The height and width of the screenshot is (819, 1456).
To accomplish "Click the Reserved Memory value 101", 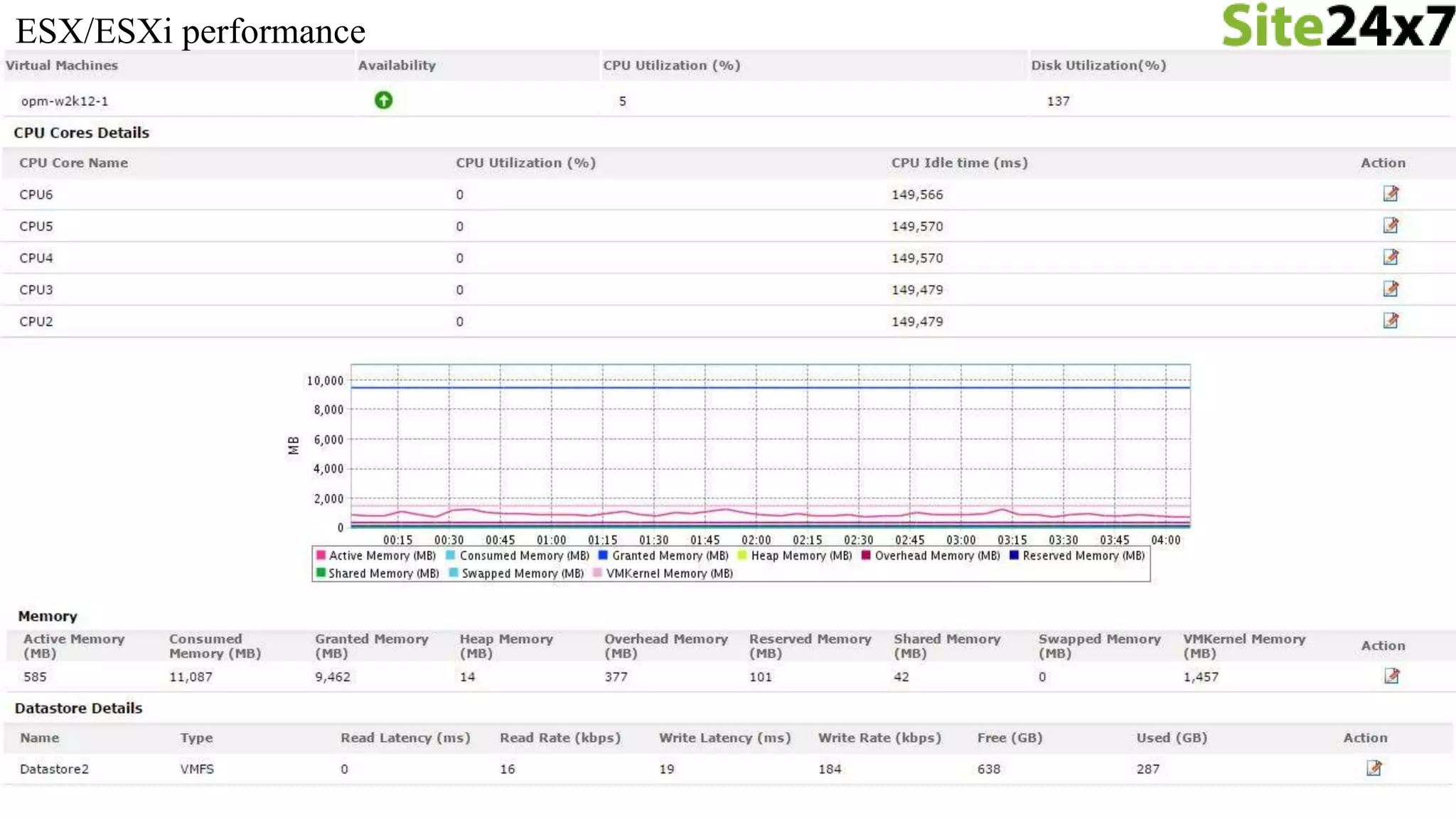I will click(761, 677).
